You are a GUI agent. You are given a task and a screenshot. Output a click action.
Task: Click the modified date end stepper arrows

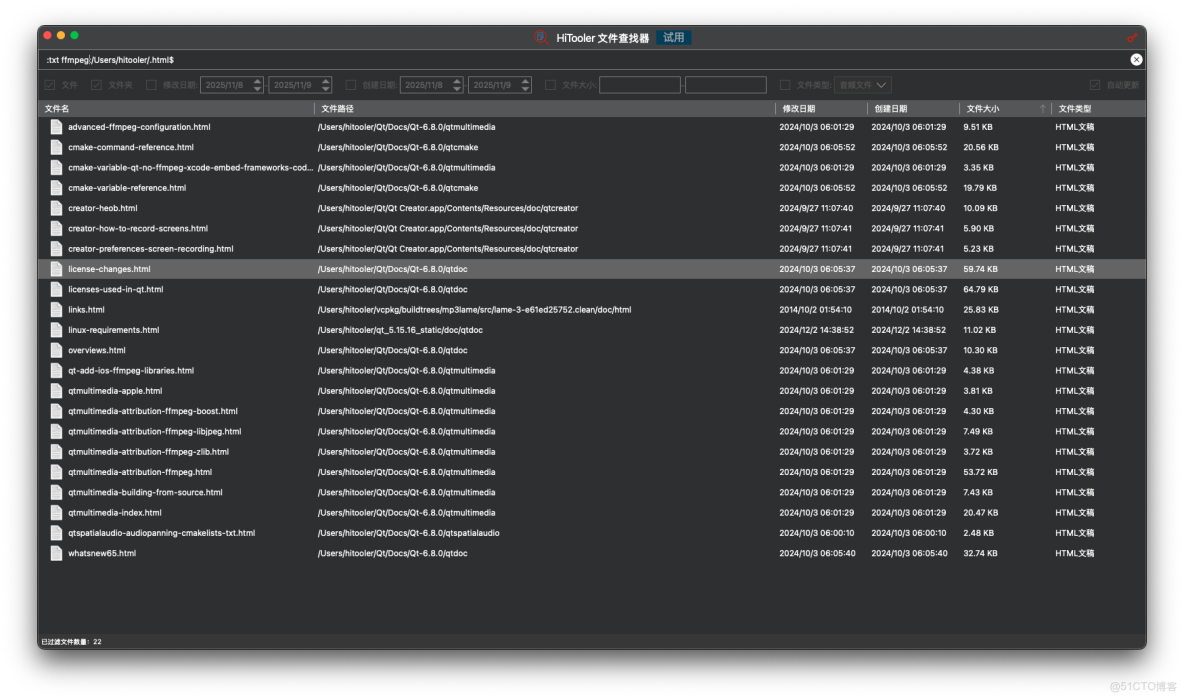click(x=325, y=85)
